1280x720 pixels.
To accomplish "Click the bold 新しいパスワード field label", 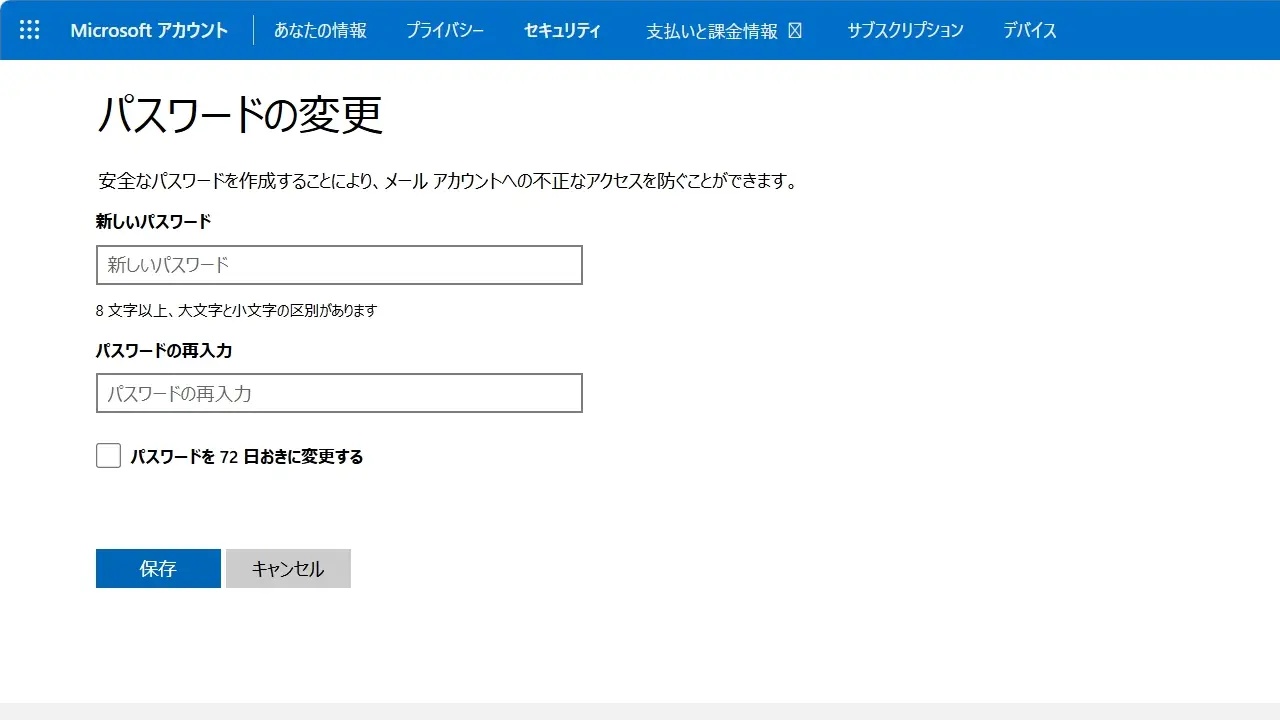I will [x=153, y=221].
